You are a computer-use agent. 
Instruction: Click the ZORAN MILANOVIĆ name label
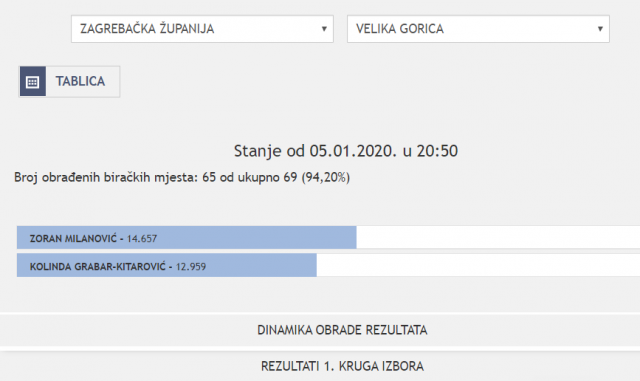pyautogui.click(x=73, y=238)
